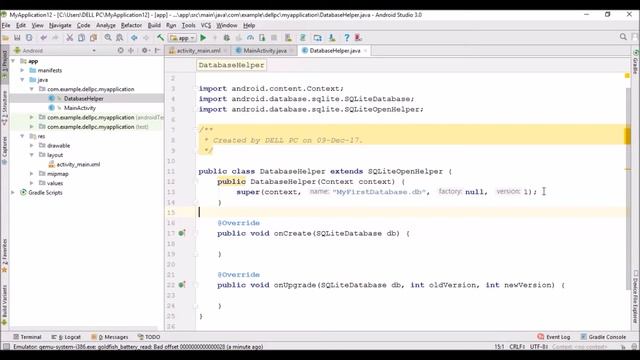Click Scroll from Source target icon
This screenshot has width=640, height=360.
120,51
